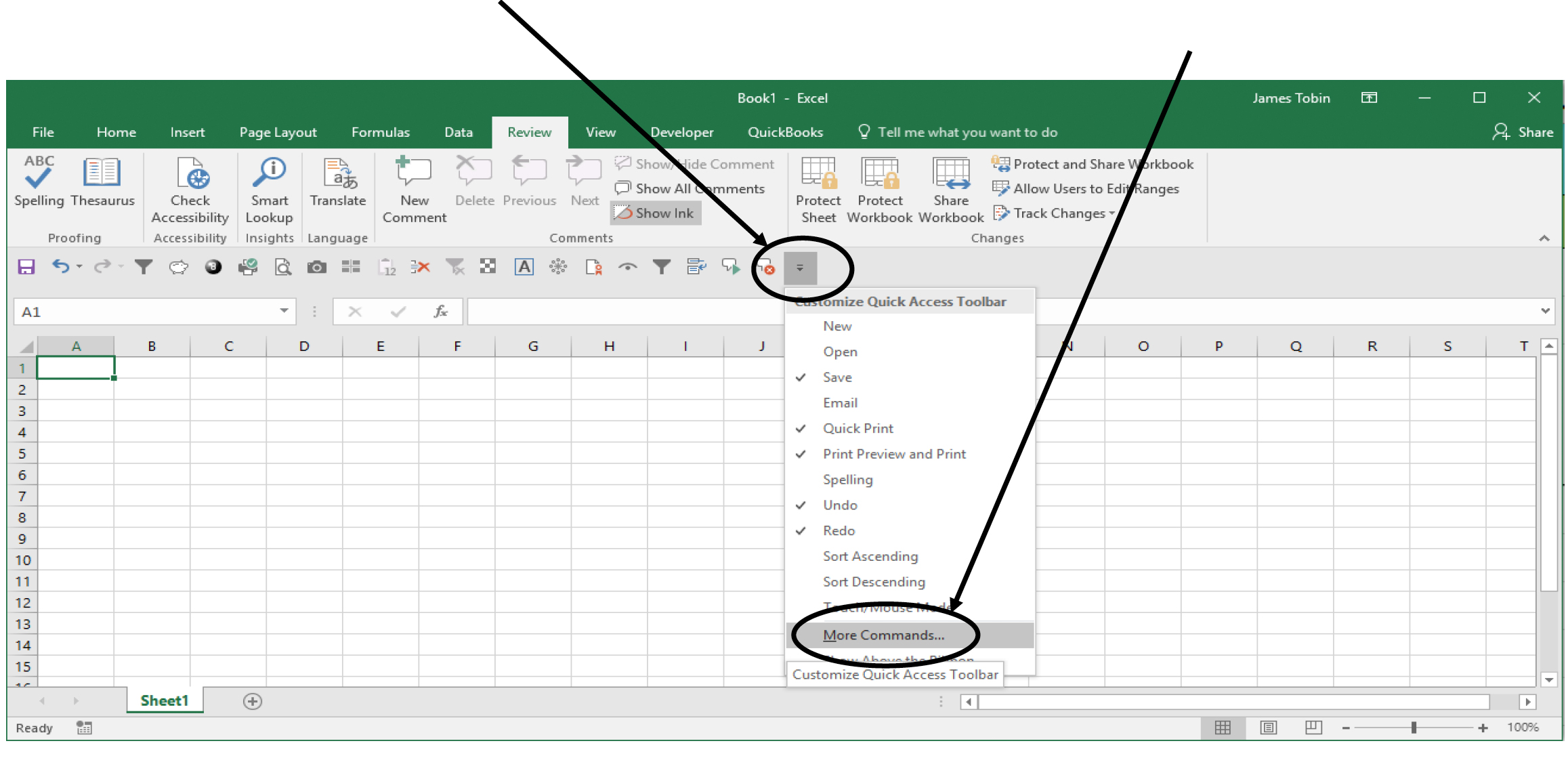Image resolution: width=1568 pixels, height=758 pixels.
Task: Click the checkerboard pattern icon
Action: (488, 267)
